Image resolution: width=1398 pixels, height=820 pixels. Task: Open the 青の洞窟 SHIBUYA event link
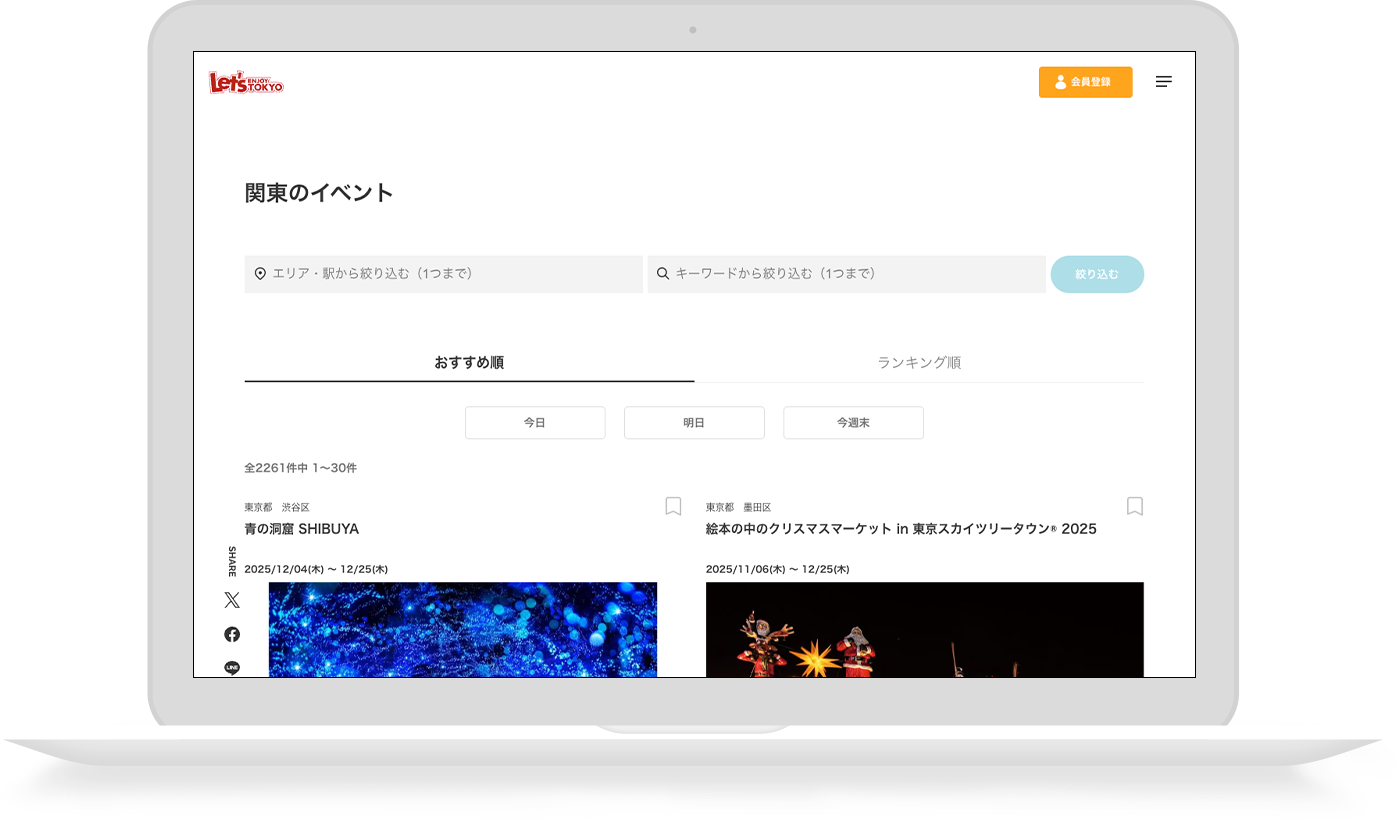coord(301,529)
